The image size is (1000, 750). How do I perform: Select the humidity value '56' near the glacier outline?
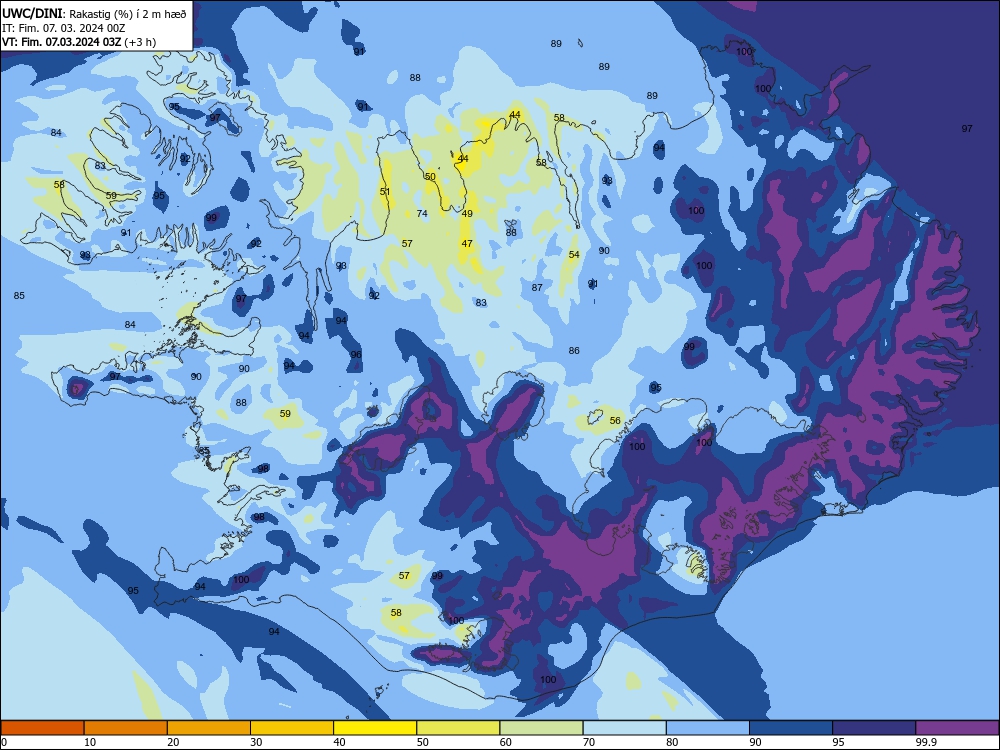pyautogui.click(x=615, y=421)
